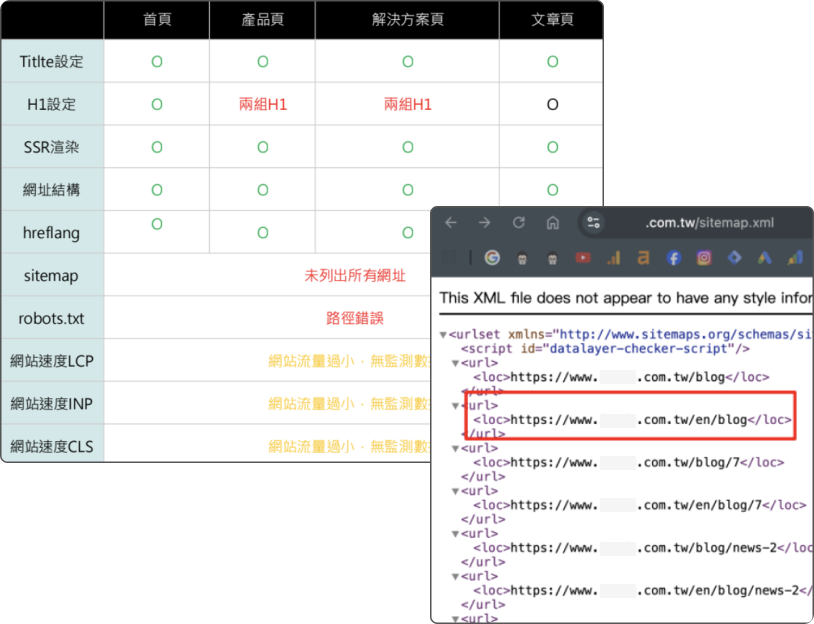The height and width of the screenshot is (624, 814).
Task: Collapse the url node containing /en/blog loc
Action: [455, 406]
